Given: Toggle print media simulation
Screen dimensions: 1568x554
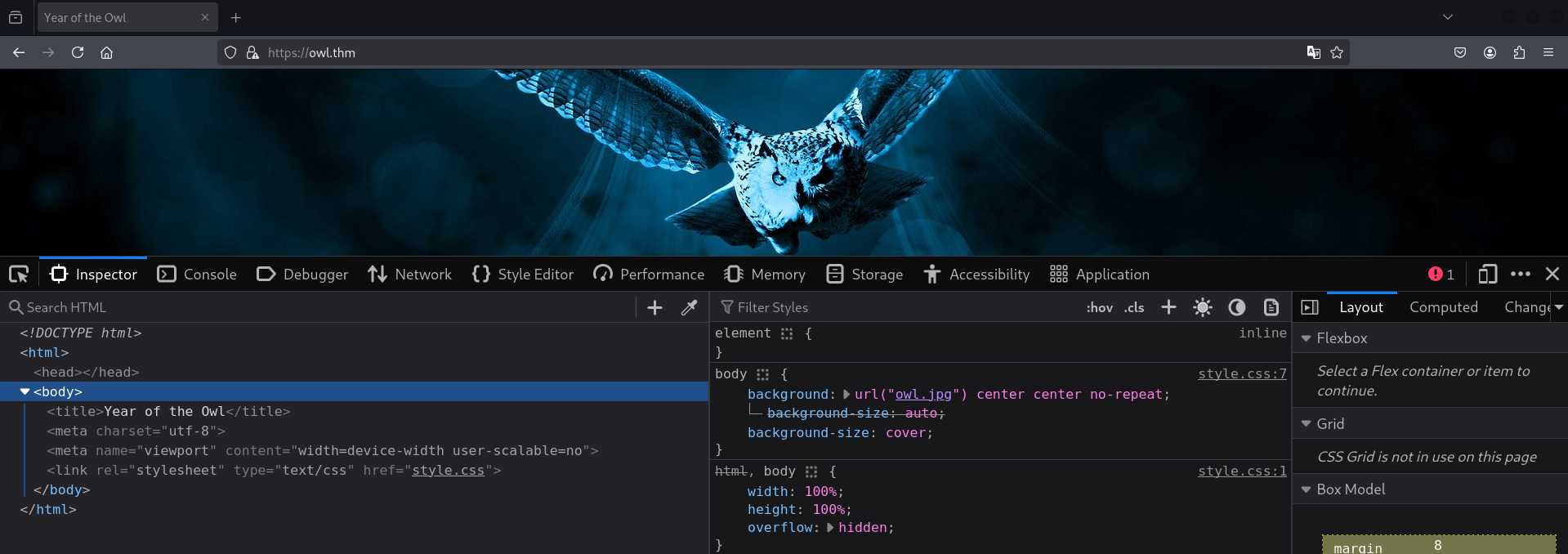Looking at the screenshot, I should pyautogui.click(x=1271, y=307).
